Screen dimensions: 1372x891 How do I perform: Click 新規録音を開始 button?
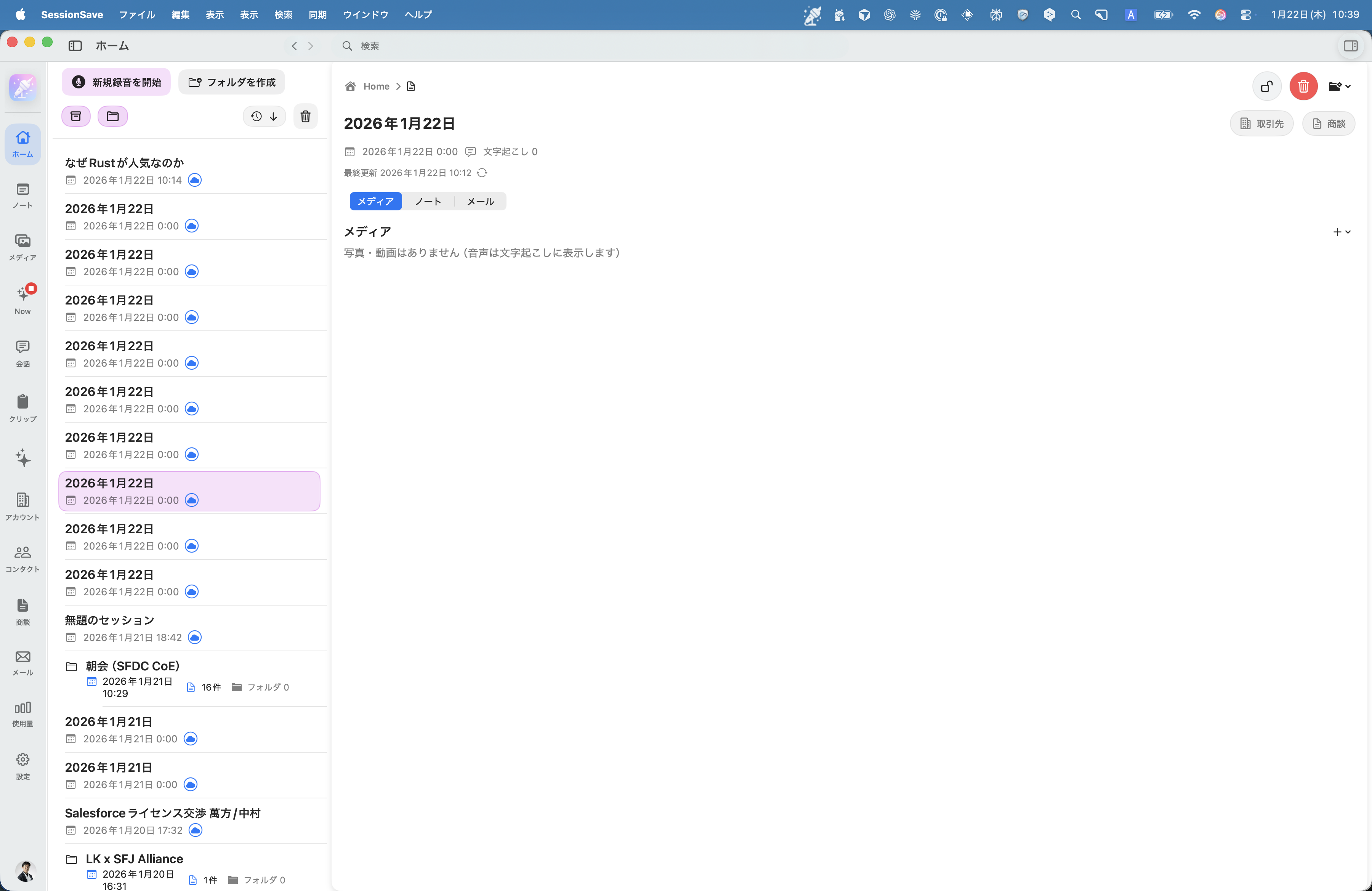pyautogui.click(x=117, y=82)
